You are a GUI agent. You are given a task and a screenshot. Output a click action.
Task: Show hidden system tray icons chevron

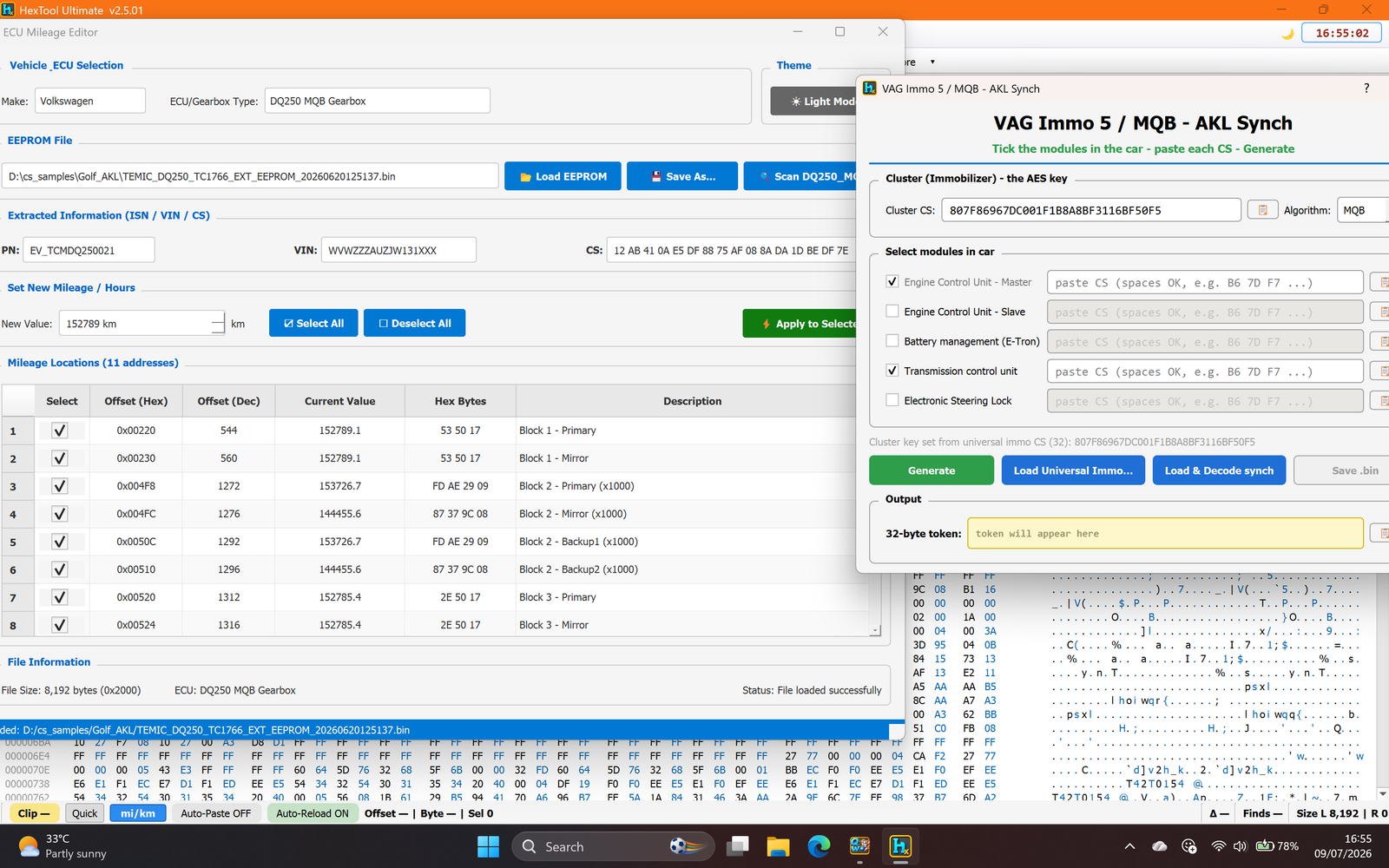pyautogui.click(x=1129, y=846)
